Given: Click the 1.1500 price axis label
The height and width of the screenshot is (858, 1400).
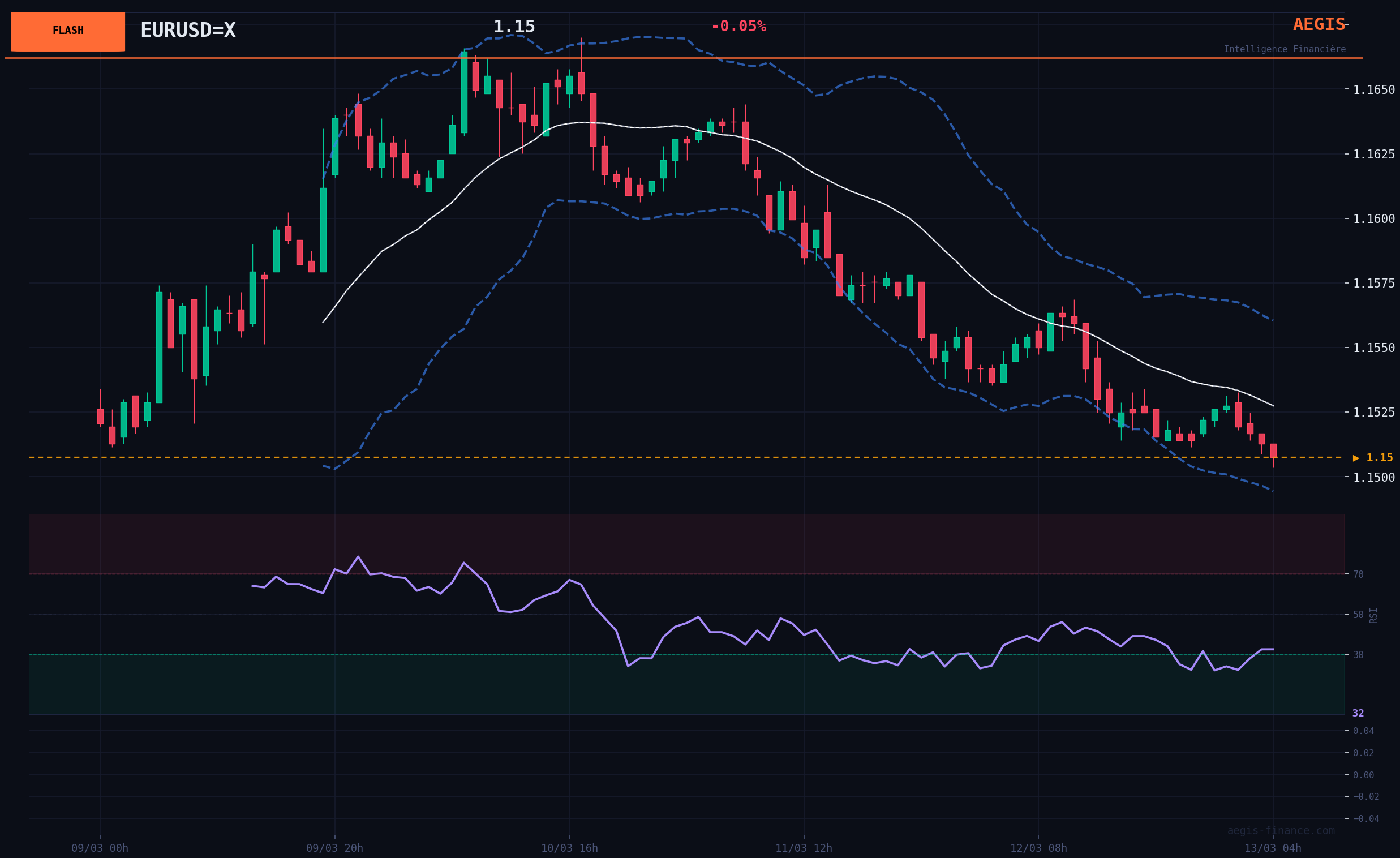Looking at the screenshot, I should (1373, 477).
